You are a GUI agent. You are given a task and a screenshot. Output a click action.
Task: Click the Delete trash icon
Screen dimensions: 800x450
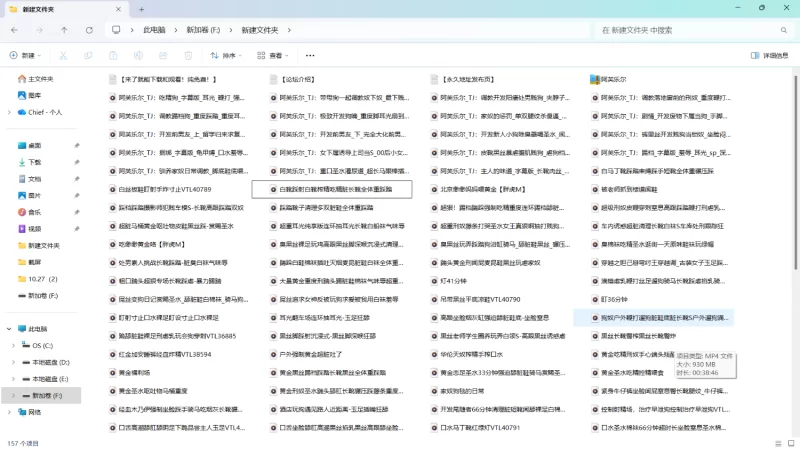tap(188, 55)
